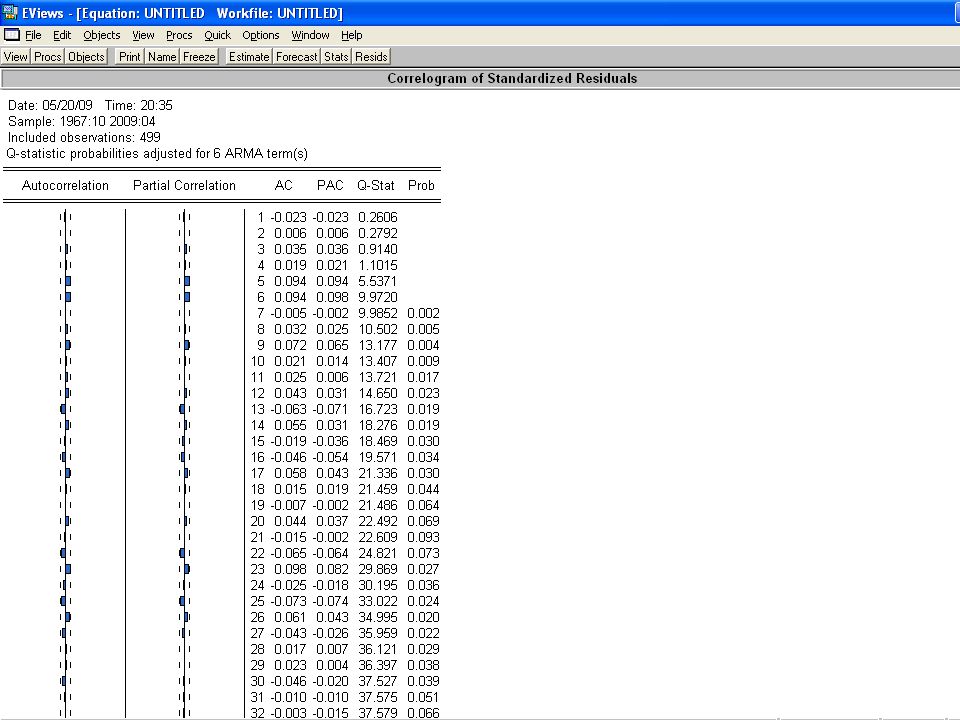
Task: Click Prob value 0.051 in lag 31
Action: pyautogui.click(x=423, y=697)
